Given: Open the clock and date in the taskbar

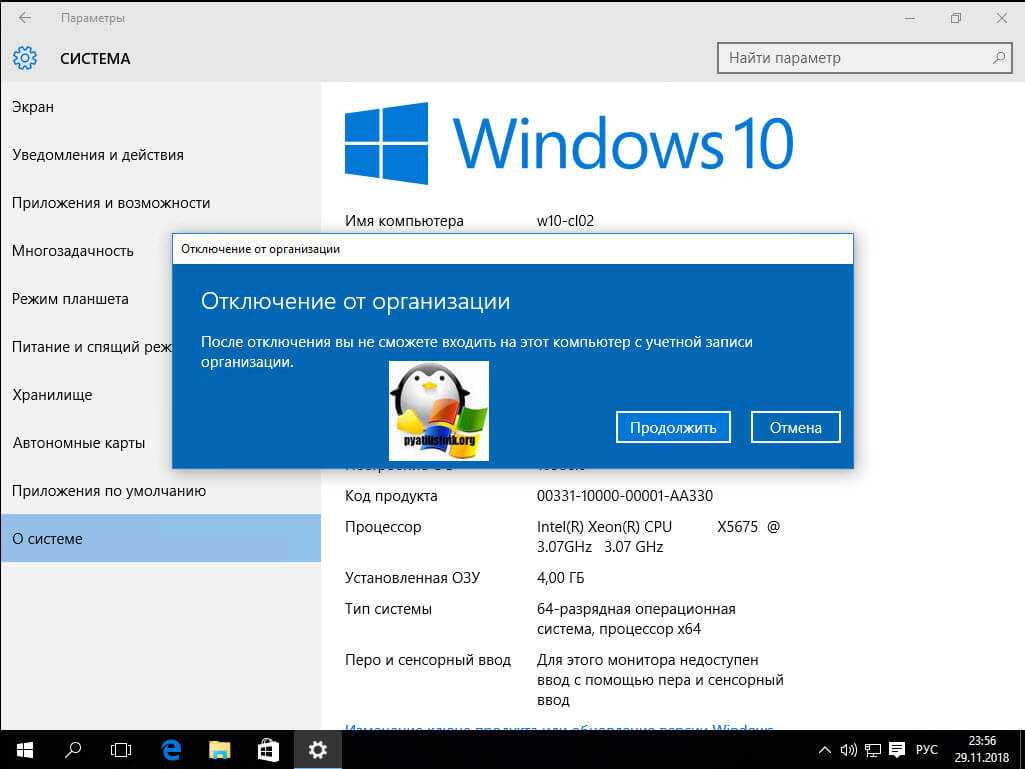Looking at the screenshot, I should tap(982, 749).
